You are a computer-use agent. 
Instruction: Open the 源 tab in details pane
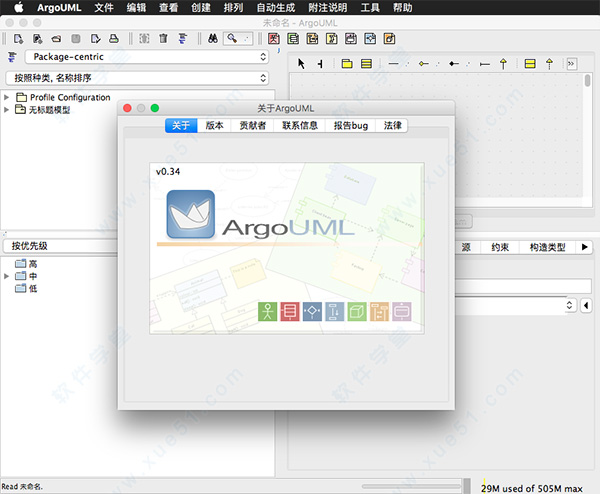pyautogui.click(x=466, y=247)
